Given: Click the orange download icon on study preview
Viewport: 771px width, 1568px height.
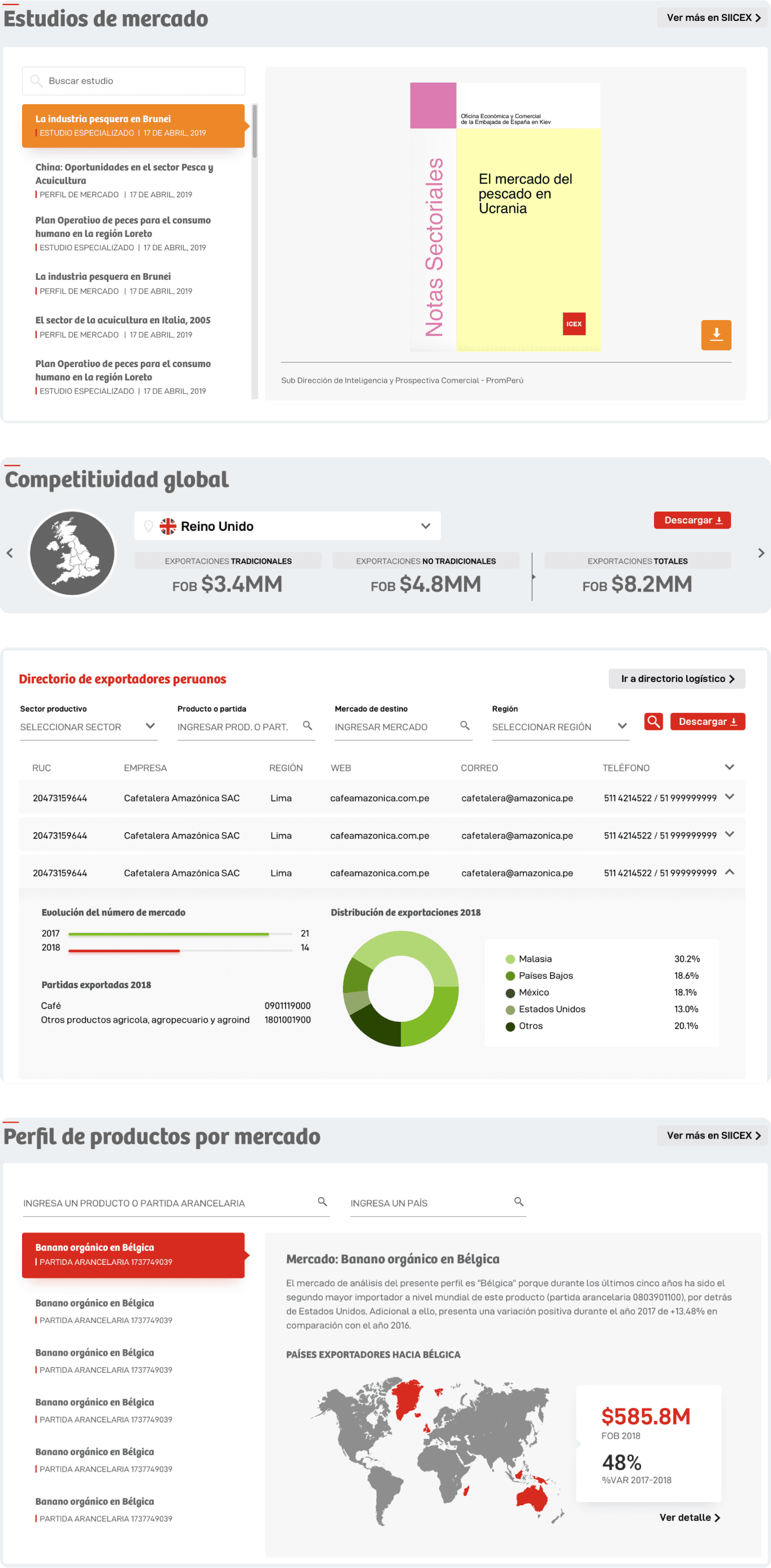Looking at the screenshot, I should (x=716, y=335).
